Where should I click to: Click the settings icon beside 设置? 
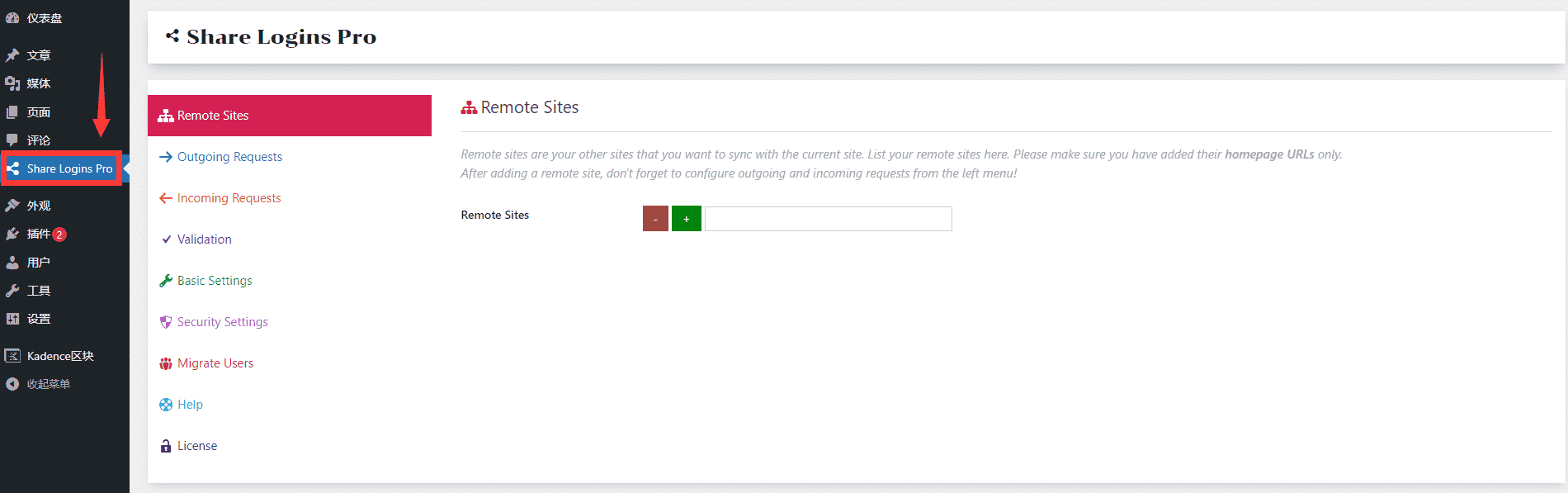tap(12, 319)
